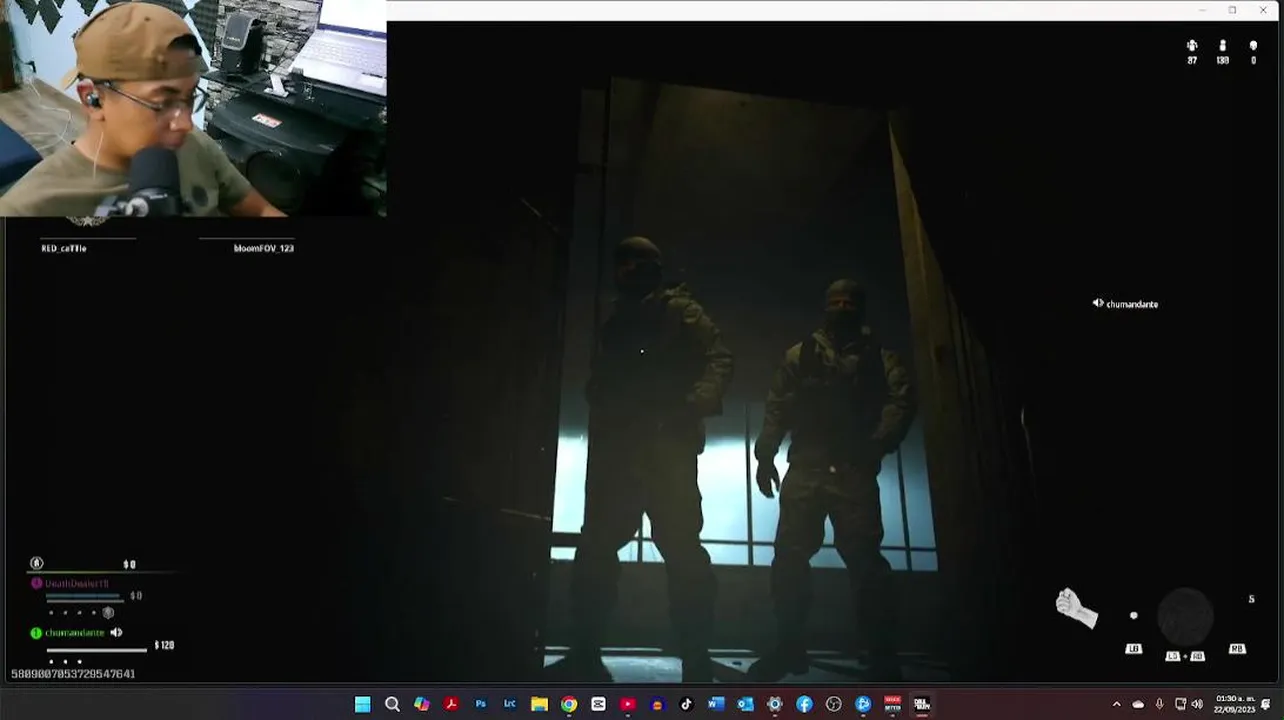
Task: Click the long ID number at bottom-left
Action: (x=73, y=674)
